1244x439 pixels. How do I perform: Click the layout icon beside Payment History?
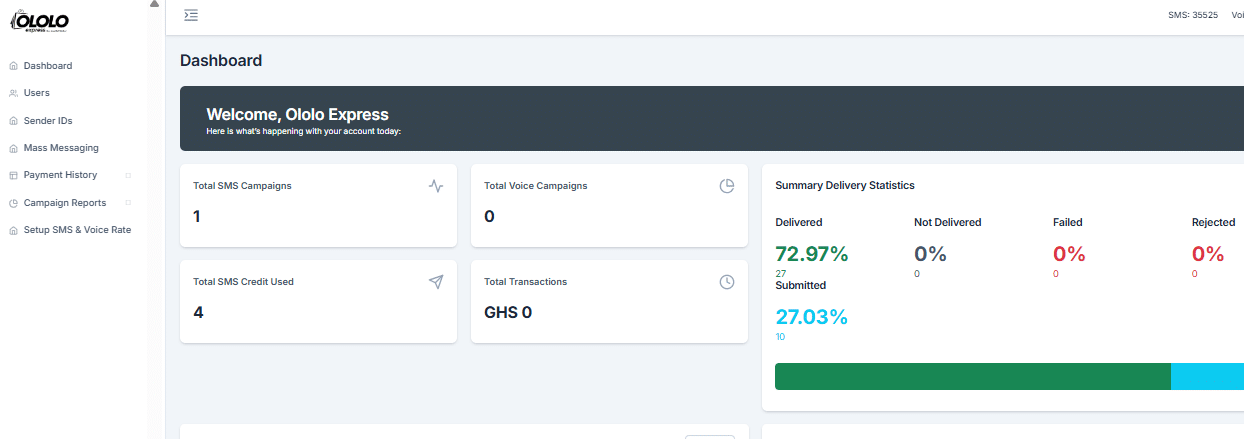click(x=13, y=175)
